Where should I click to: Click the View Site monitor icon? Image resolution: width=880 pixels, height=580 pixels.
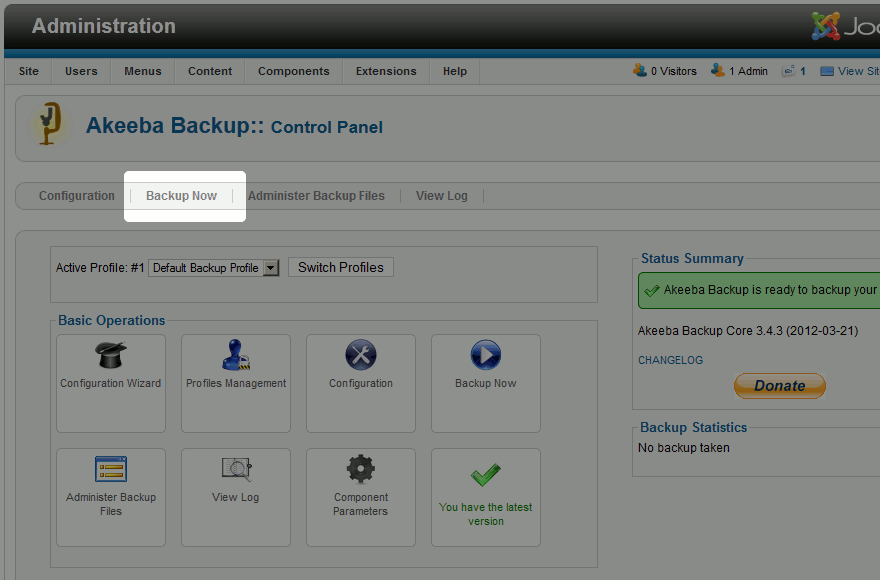click(x=827, y=71)
